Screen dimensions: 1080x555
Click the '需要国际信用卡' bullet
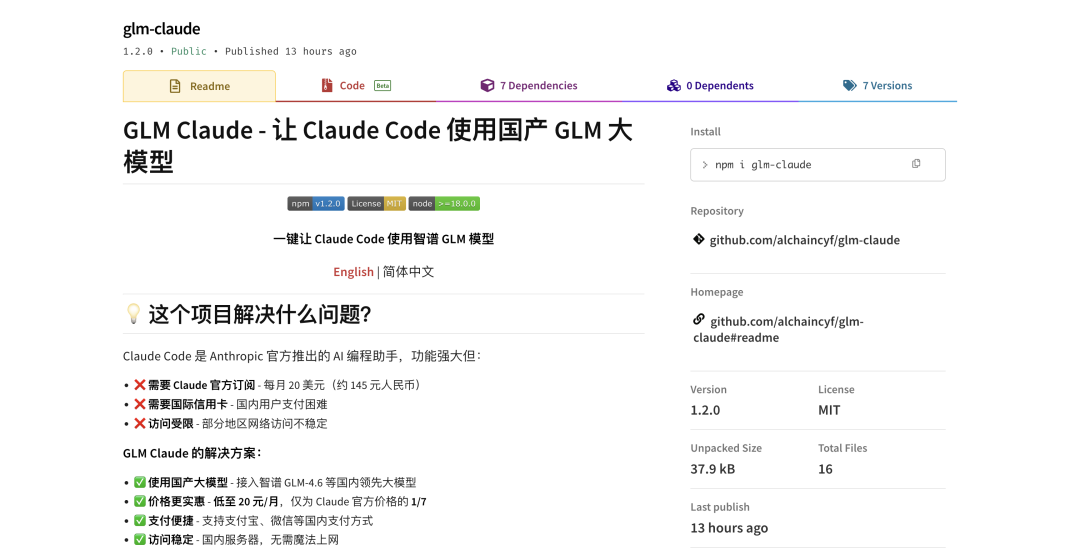click(231, 404)
